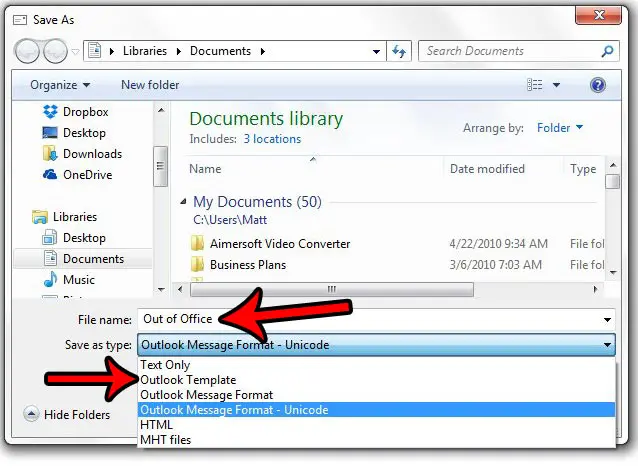This screenshot has width=638, height=471.
Task: Choose Outlook Template from type list
Action: (188, 380)
